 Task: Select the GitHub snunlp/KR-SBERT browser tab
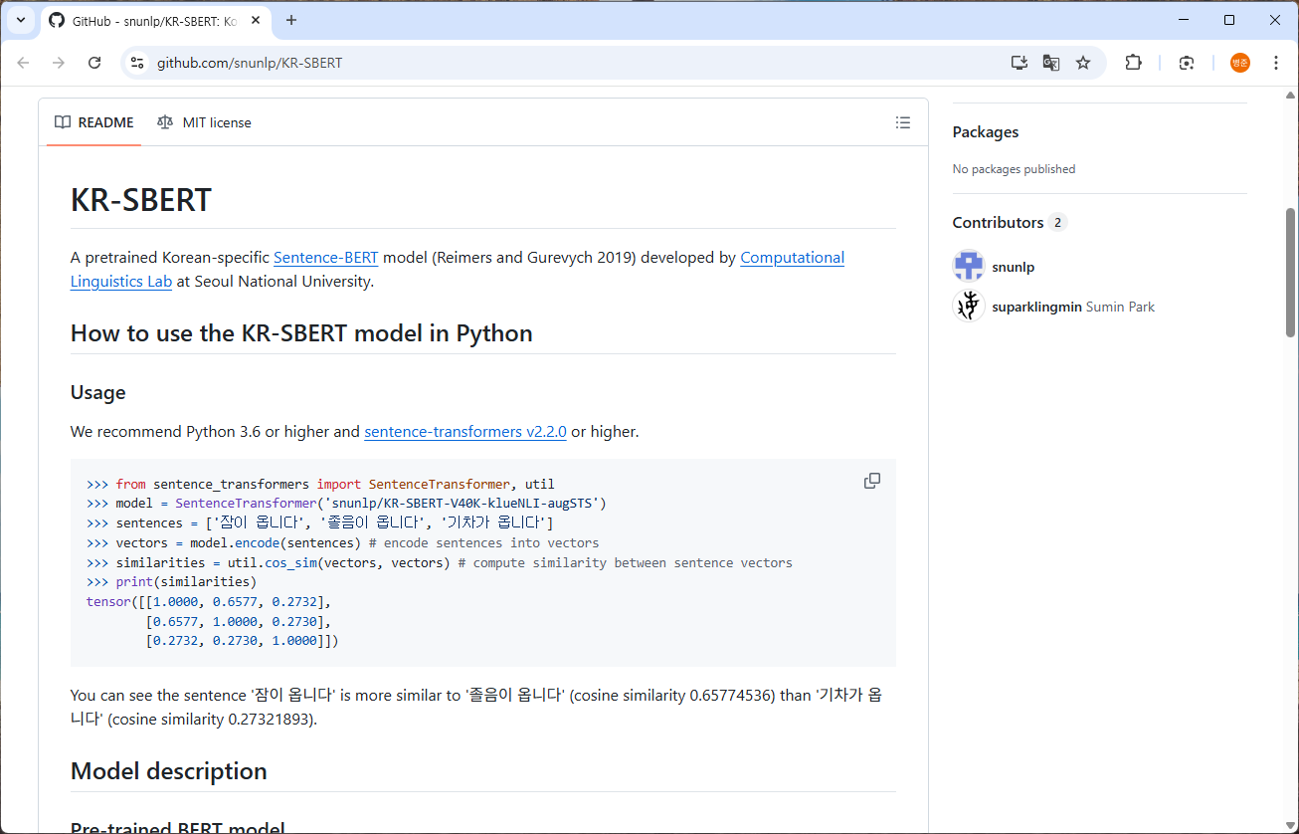point(154,20)
